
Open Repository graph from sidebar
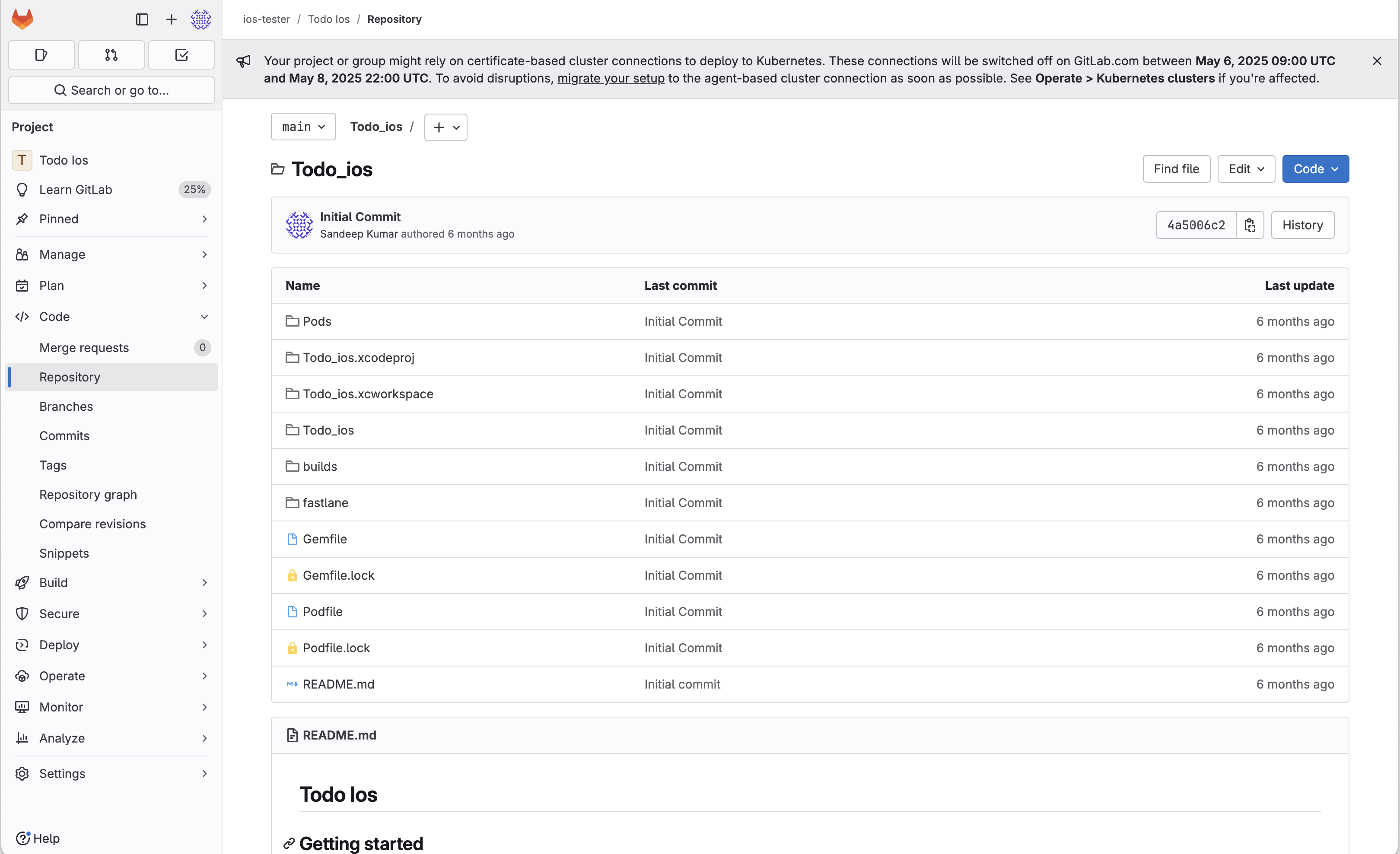(111, 494)
